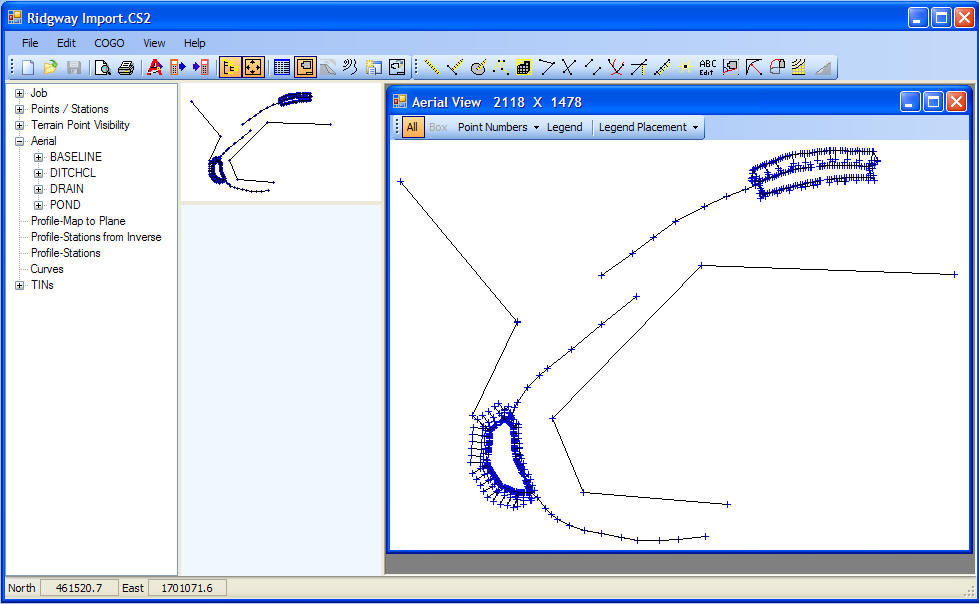Viewport: 979px width, 604px height.
Task: Expand the Points / Stations node
Action: click(x=19, y=109)
